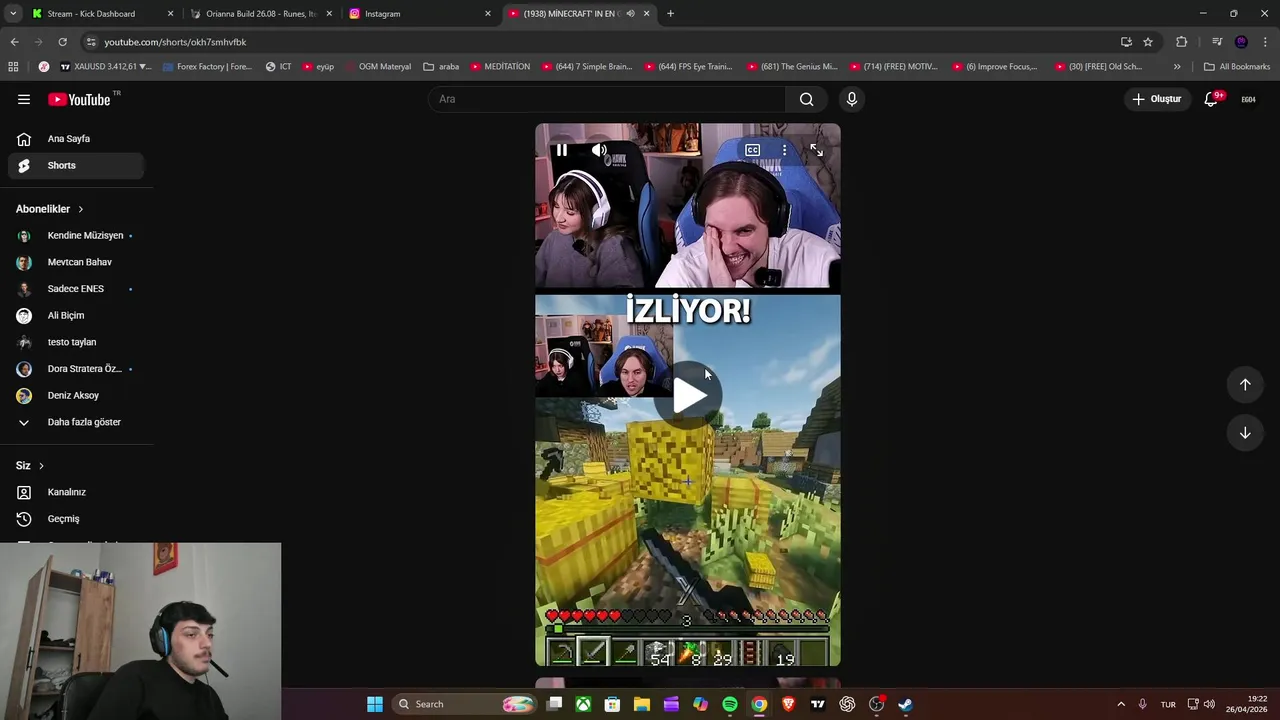The image size is (1280, 720).
Task: Open Brave browser from taskbar
Action: pos(788,704)
